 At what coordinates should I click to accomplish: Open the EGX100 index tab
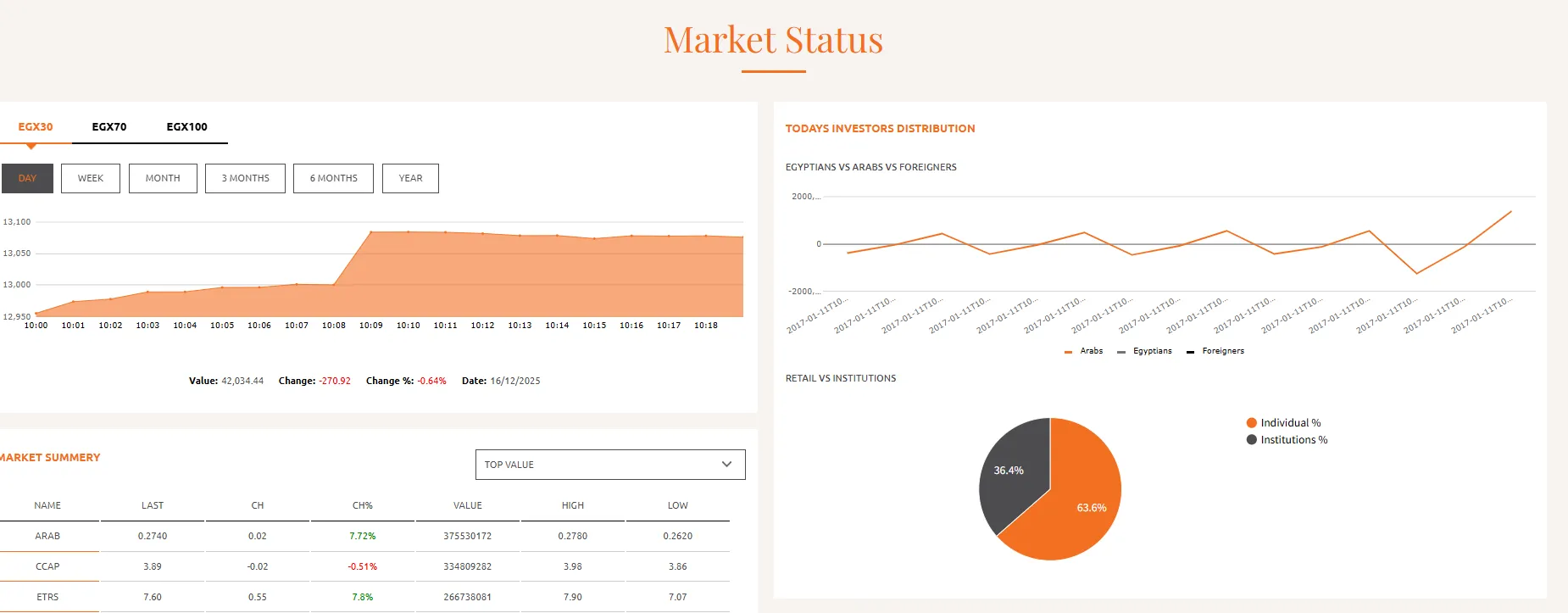186,127
